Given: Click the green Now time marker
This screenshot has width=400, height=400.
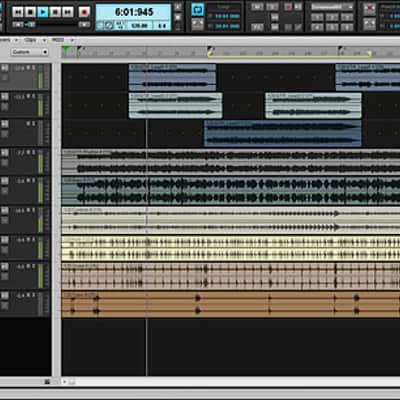Looking at the screenshot, I should 65,51.
